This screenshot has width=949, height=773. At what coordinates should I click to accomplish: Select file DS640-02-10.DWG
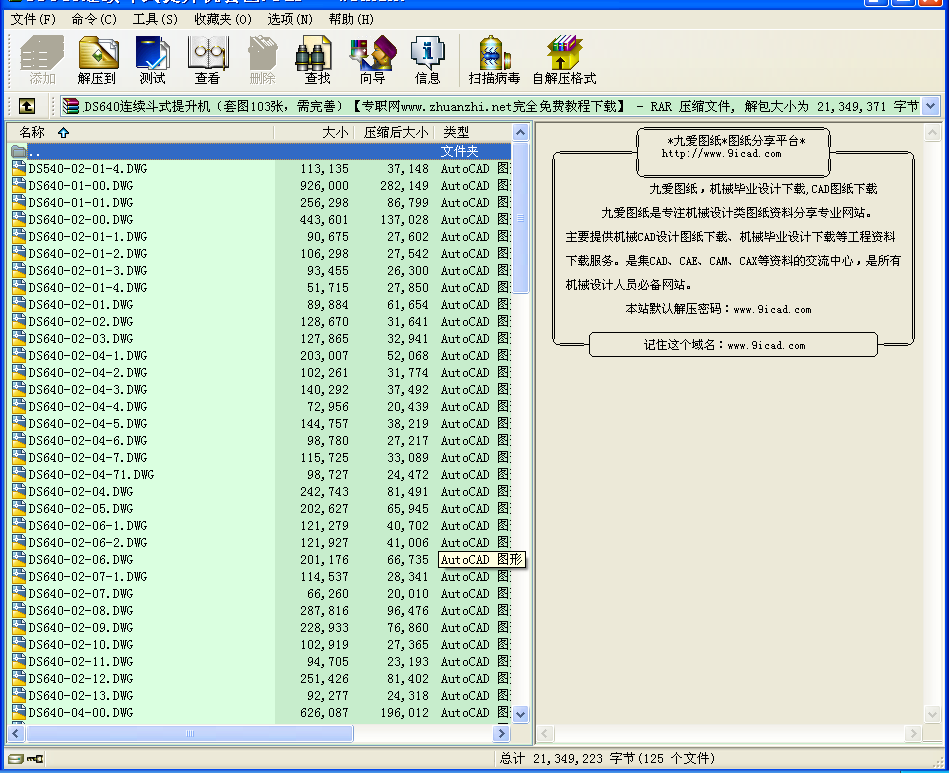[80, 645]
